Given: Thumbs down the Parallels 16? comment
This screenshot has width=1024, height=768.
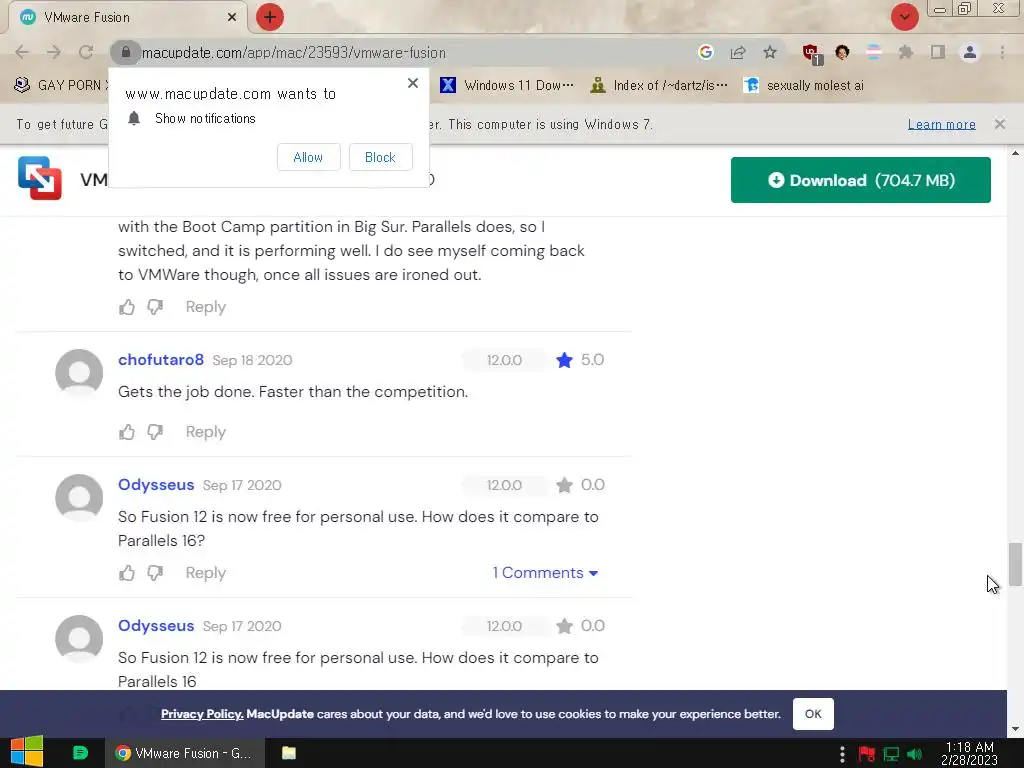Looking at the screenshot, I should tap(155, 573).
